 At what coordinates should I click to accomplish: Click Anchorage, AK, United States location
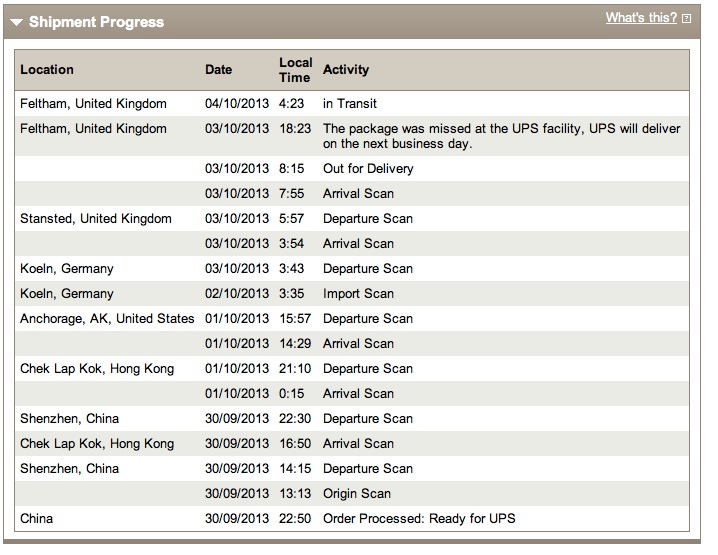pyautogui.click(x=107, y=319)
